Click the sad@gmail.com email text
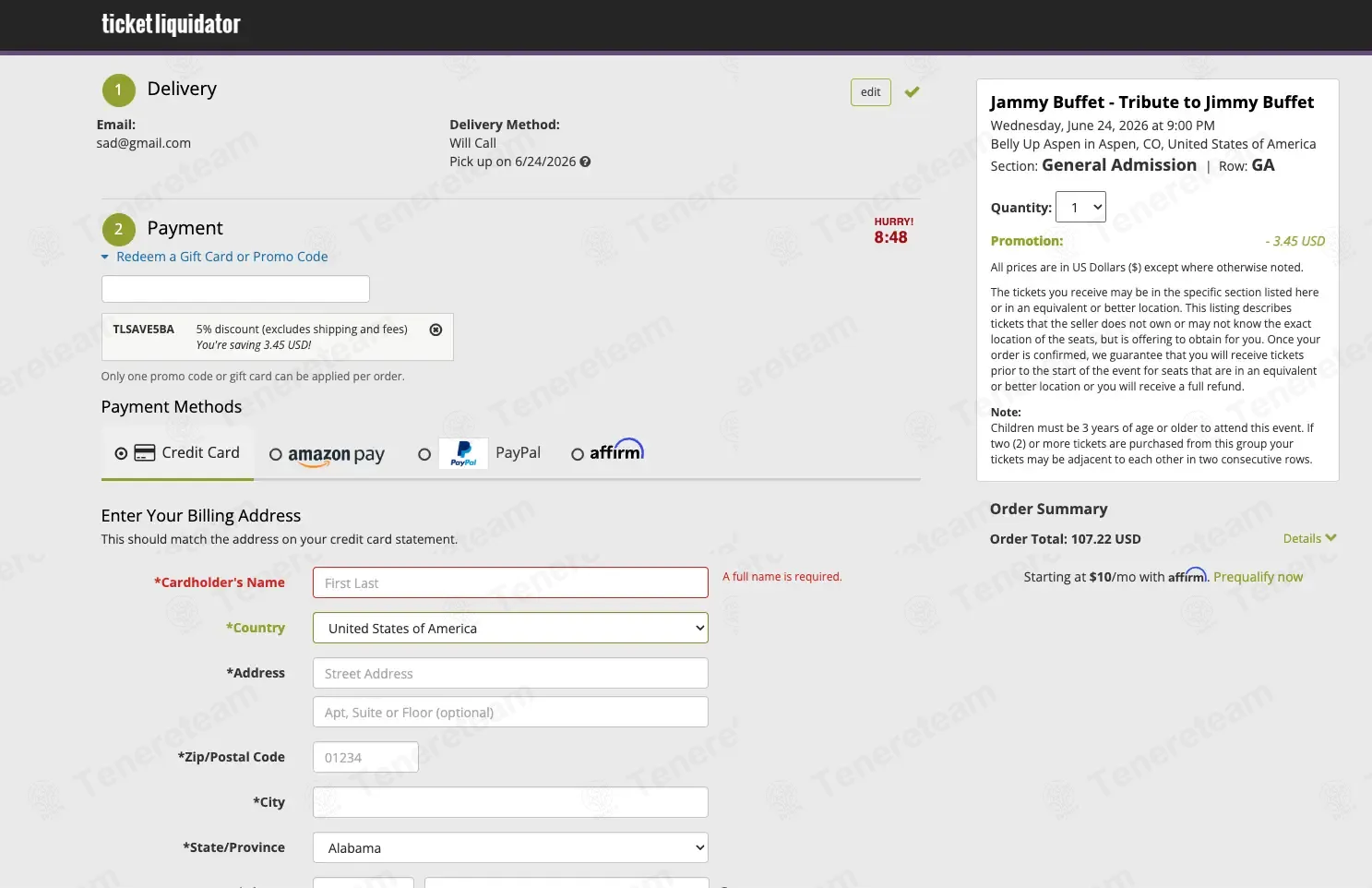Screen dimensions: 1372x888 [x=143, y=143]
